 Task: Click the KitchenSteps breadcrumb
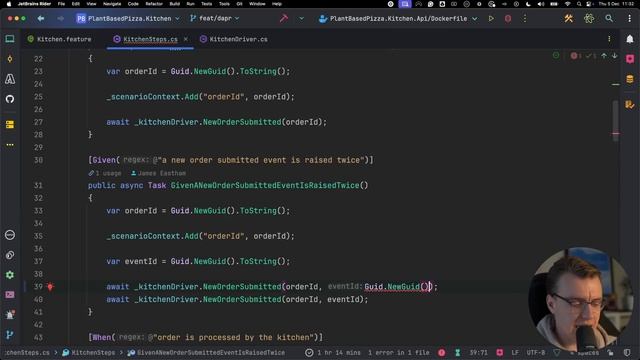[89, 352]
